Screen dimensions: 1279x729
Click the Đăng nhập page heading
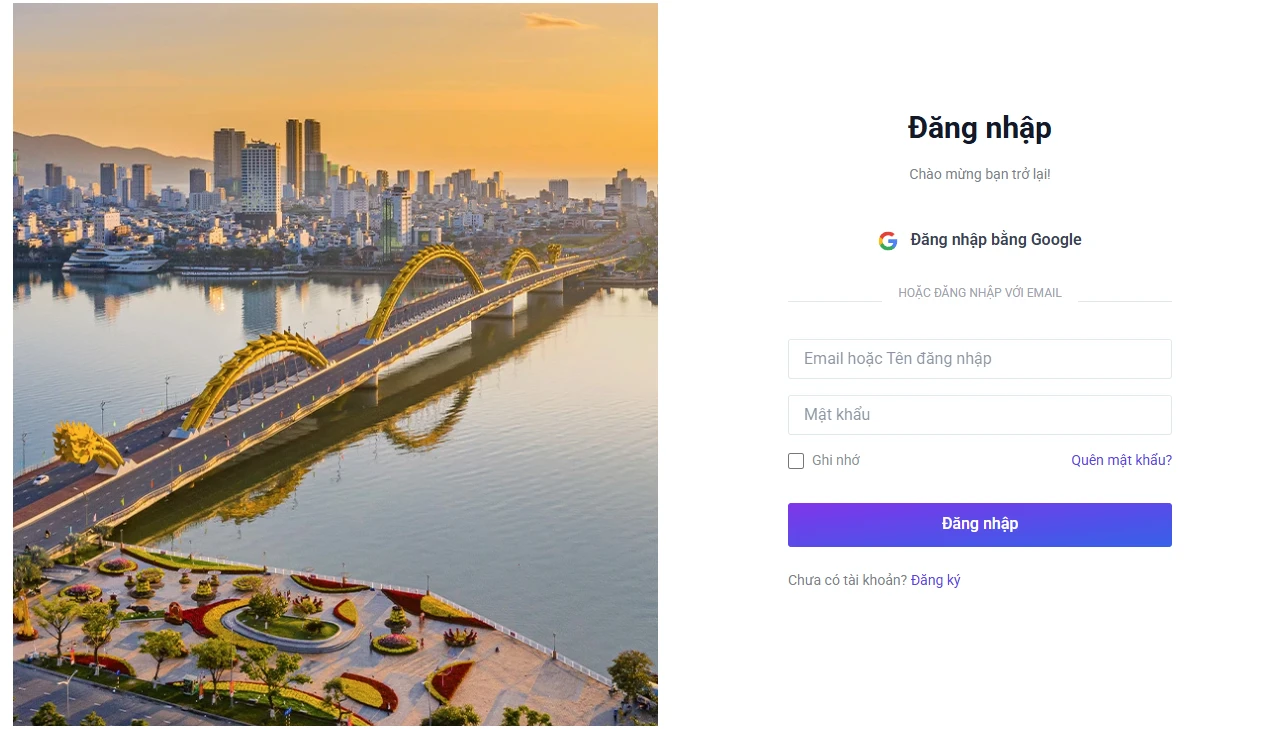click(x=979, y=128)
